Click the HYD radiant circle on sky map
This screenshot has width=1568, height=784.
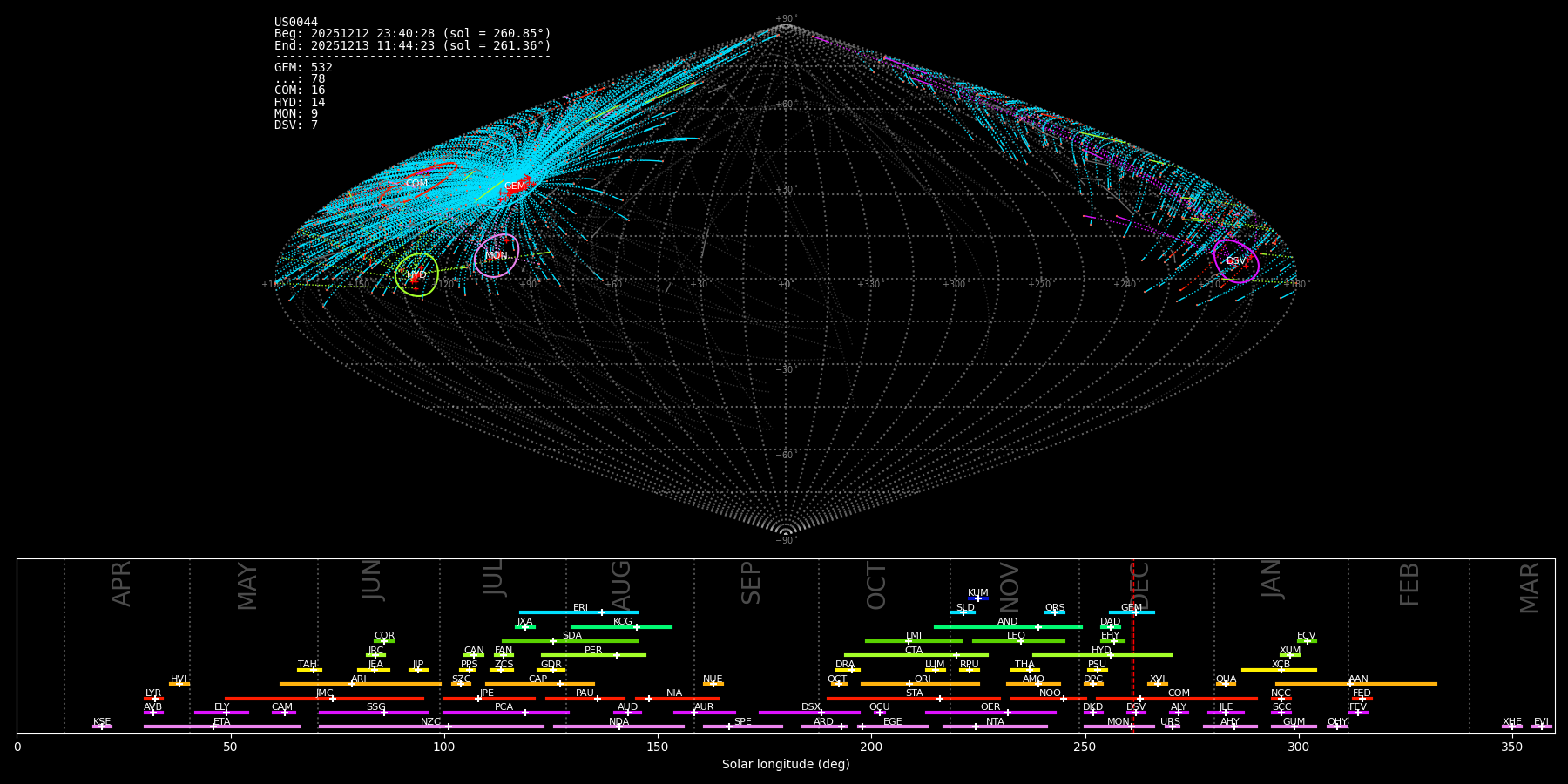click(x=416, y=275)
